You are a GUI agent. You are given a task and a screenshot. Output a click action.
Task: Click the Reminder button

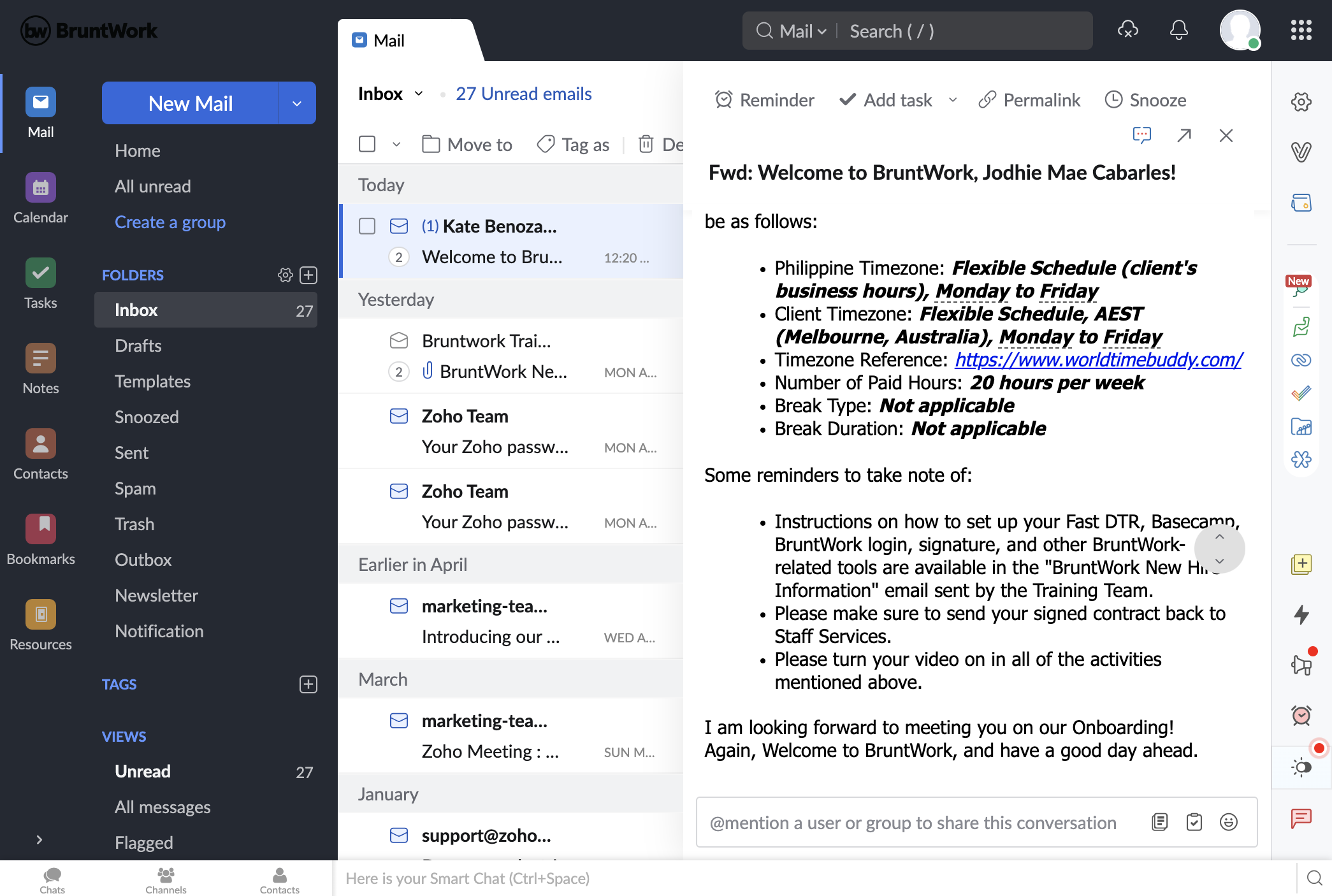(x=764, y=100)
